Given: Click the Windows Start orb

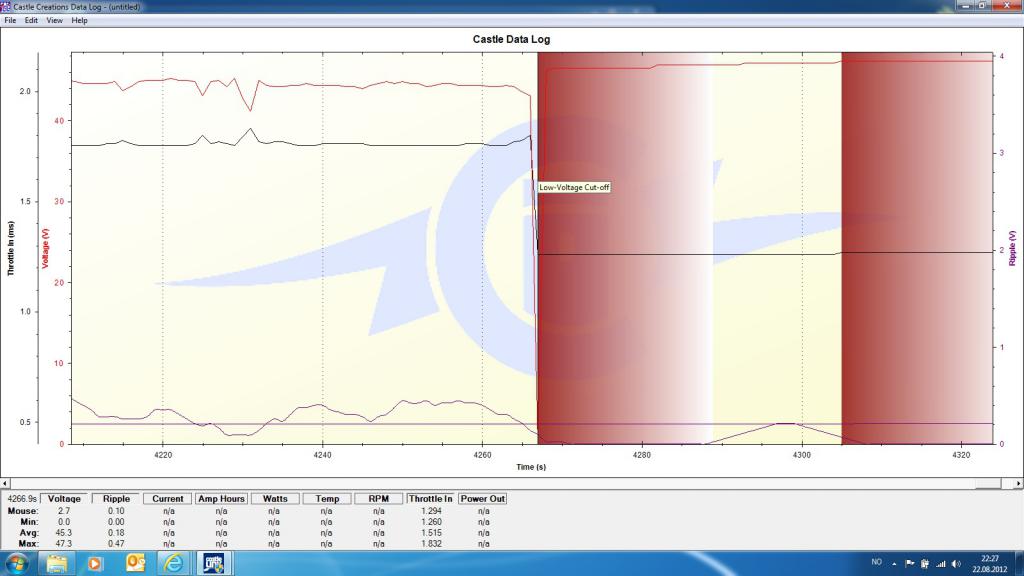Looking at the screenshot, I should 18,563.
